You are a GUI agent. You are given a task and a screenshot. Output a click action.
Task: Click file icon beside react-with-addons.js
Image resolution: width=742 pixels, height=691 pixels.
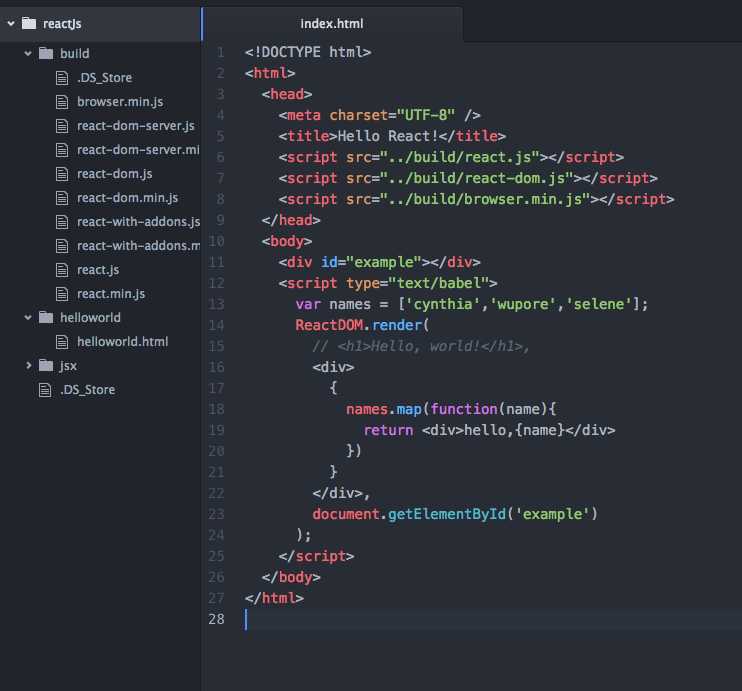coord(62,222)
